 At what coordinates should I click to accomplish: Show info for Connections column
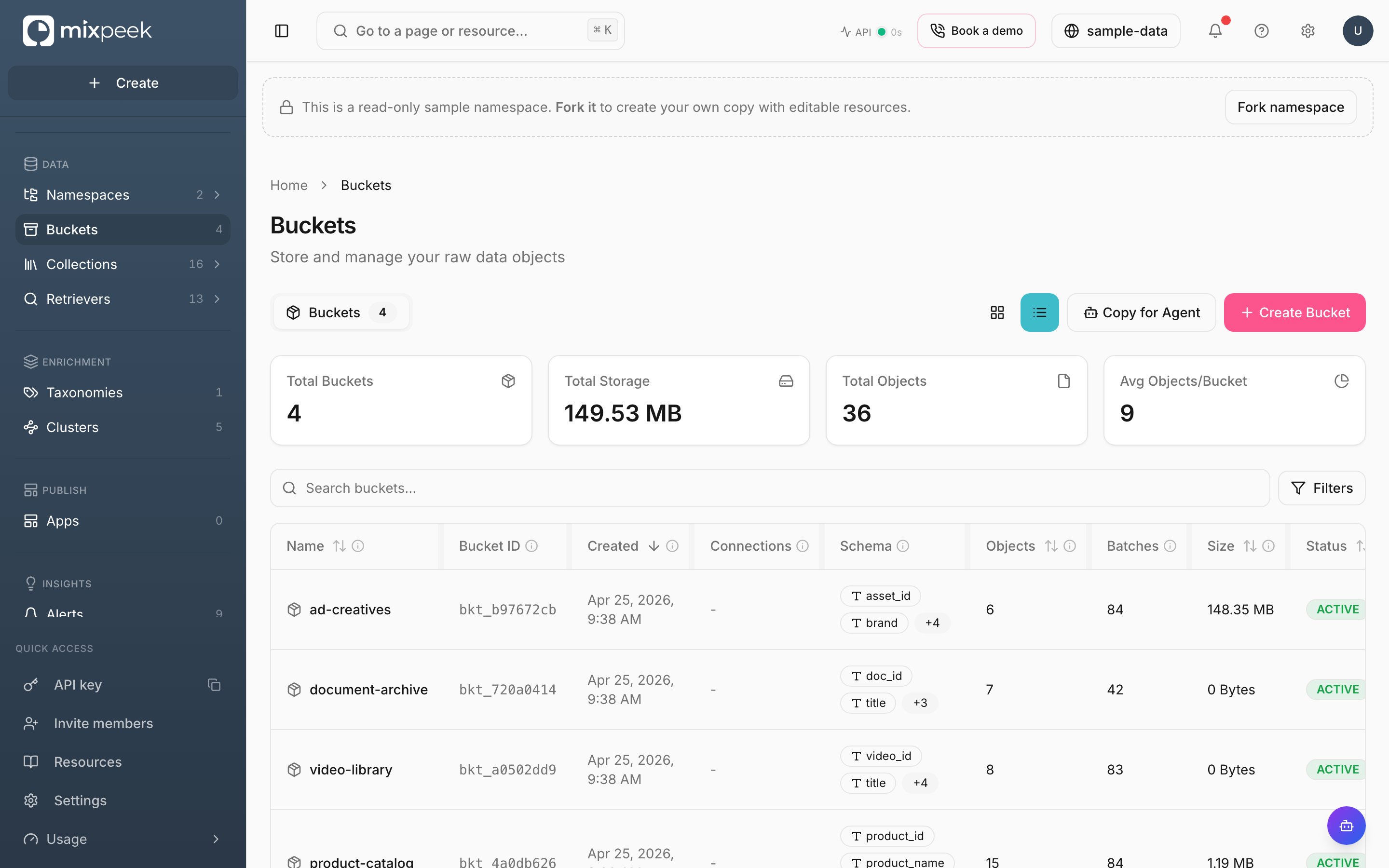click(803, 546)
